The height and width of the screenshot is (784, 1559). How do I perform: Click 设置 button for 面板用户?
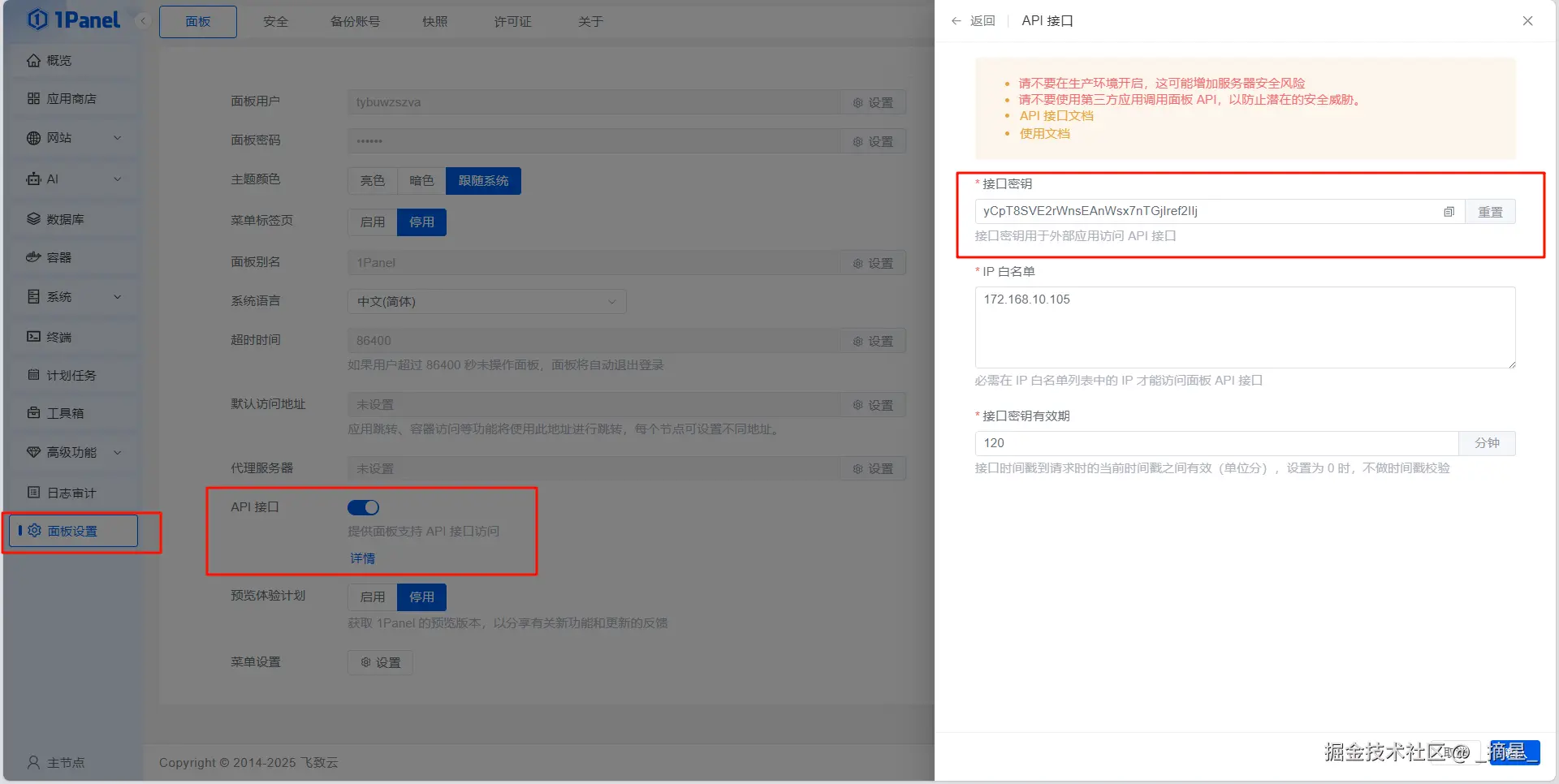873,102
